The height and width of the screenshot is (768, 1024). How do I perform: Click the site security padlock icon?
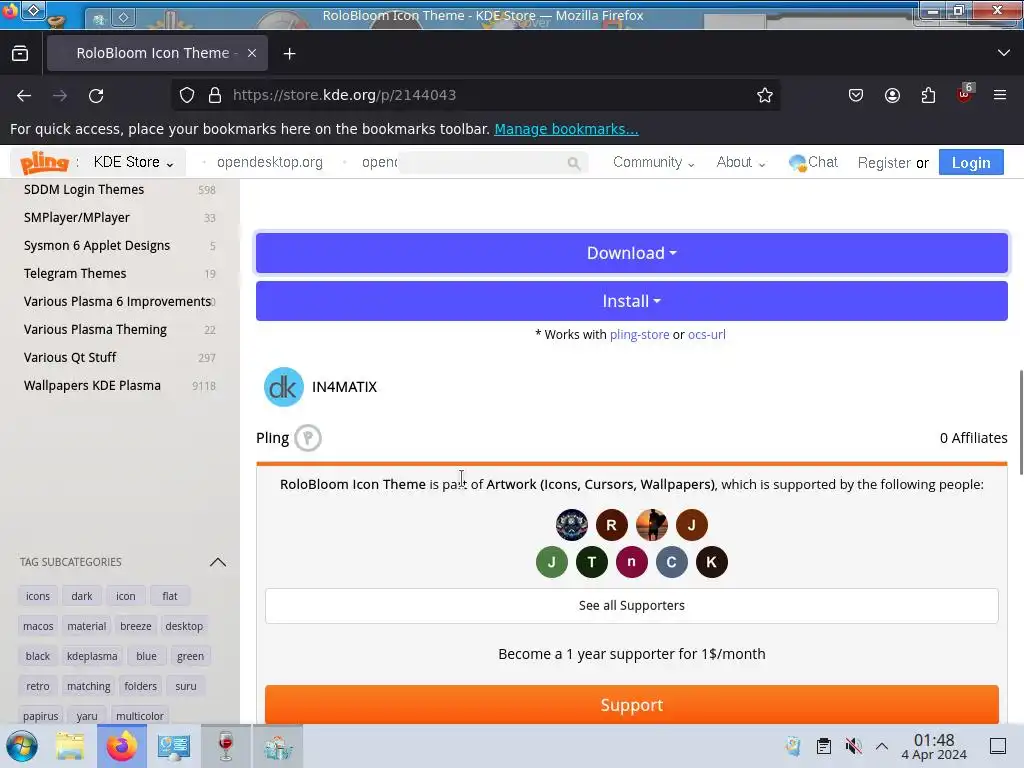(215, 95)
